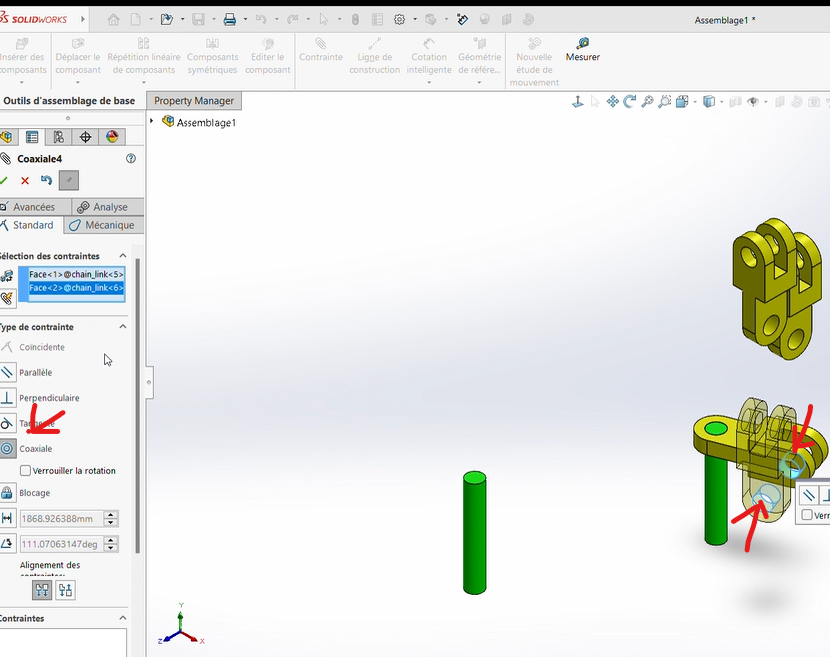
Task: Toggle the Verr checkbox in the floating popup
Action: click(x=807, y=515)
